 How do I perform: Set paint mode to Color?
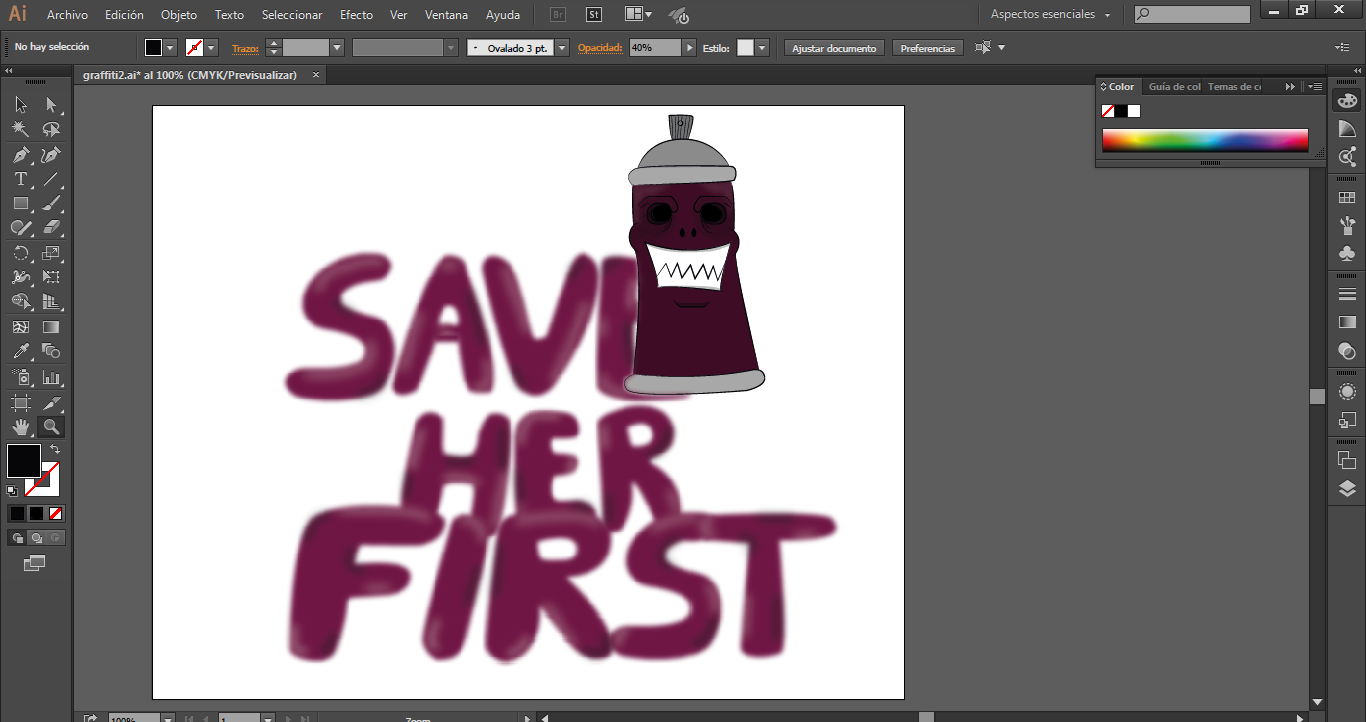click(17, 513)
